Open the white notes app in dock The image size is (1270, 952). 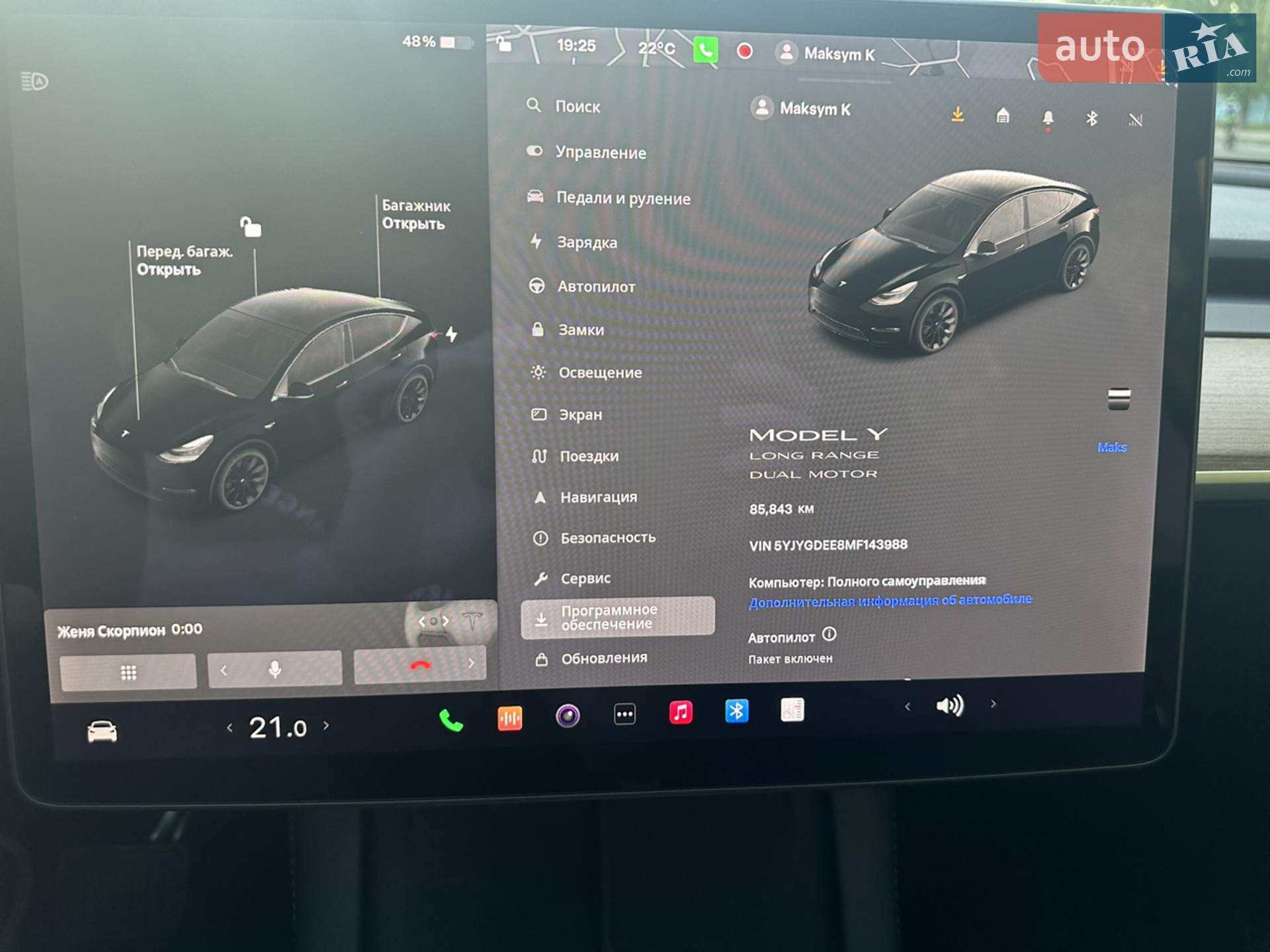[x=792, y=709]
